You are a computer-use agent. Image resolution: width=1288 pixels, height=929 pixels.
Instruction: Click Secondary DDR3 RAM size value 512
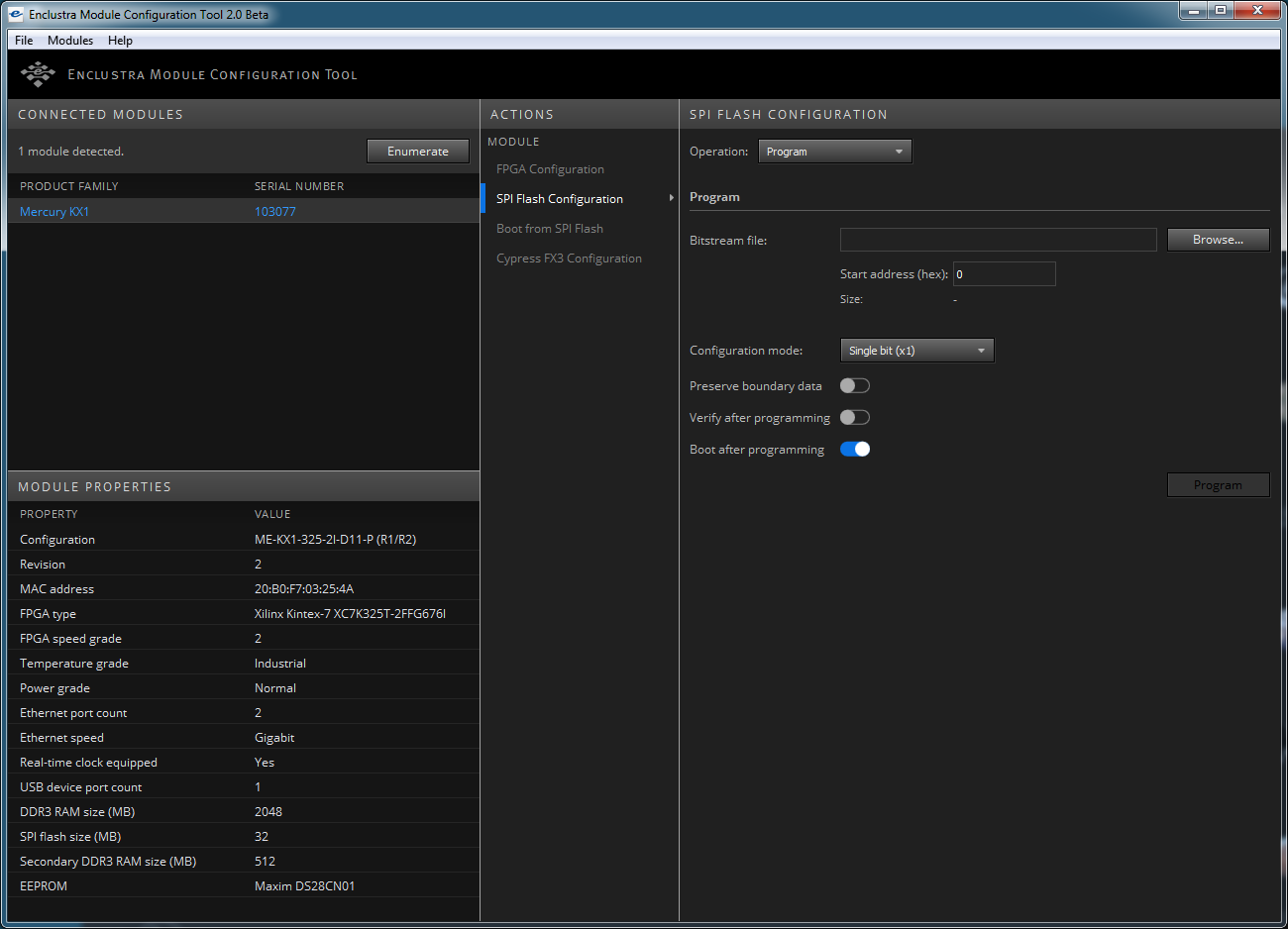coord(265,862)
